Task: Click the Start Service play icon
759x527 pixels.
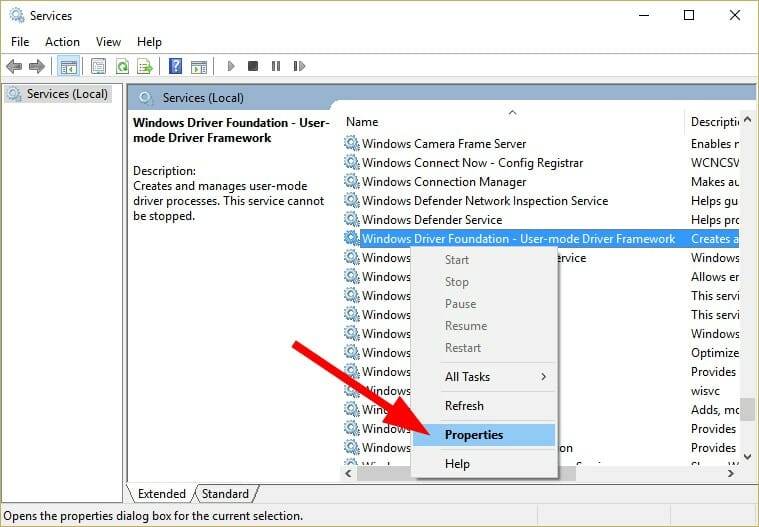Action: (x=231, y=66)
